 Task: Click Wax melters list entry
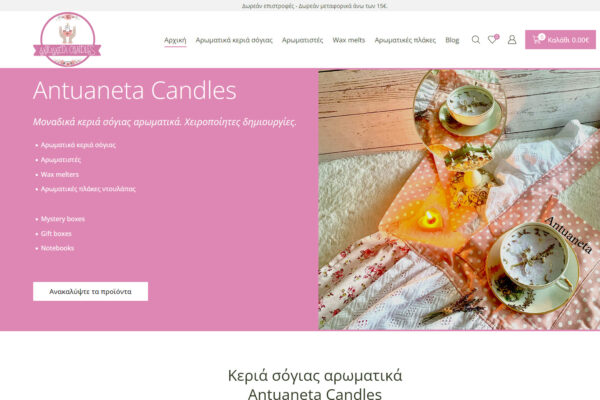pyautogui.click(x=60, y=175)
